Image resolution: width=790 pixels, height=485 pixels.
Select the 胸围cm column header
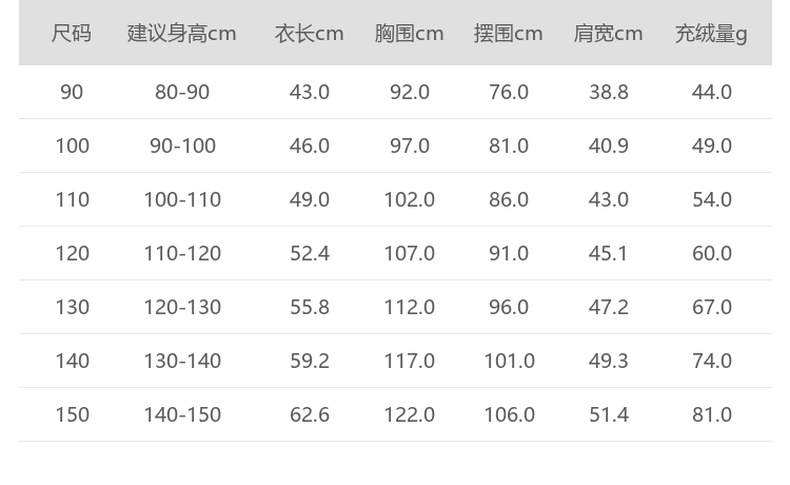[409, 33]
